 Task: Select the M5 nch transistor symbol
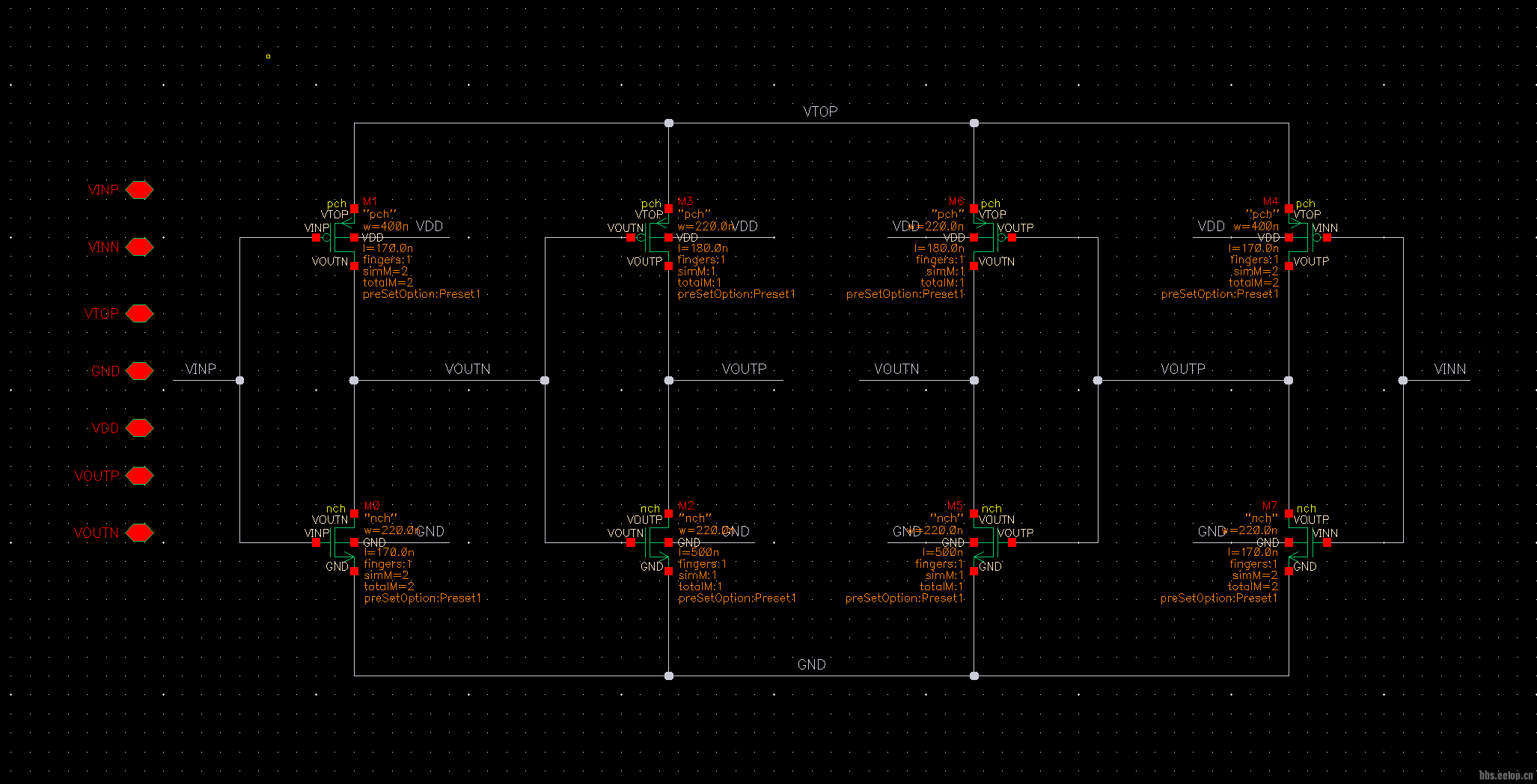coord(986,542)
